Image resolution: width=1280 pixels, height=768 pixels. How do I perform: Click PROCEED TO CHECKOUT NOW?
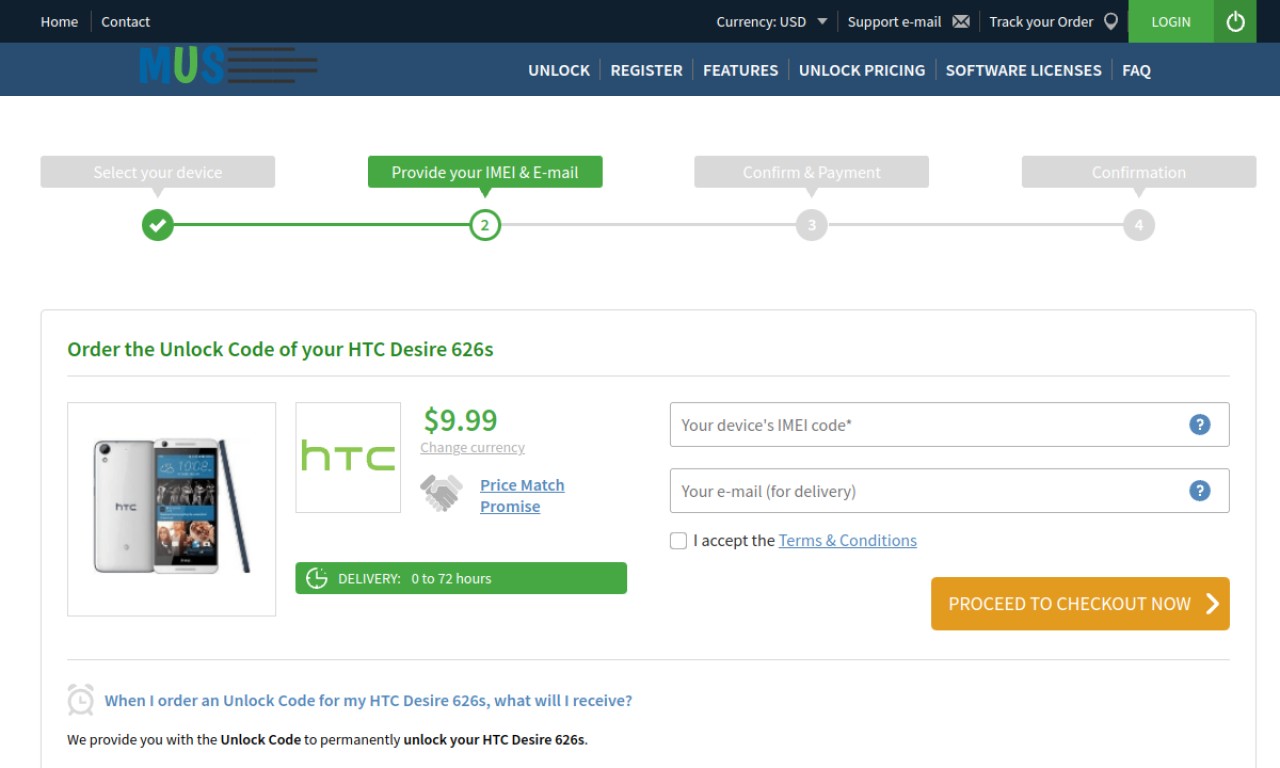[x=1080, y=603]
